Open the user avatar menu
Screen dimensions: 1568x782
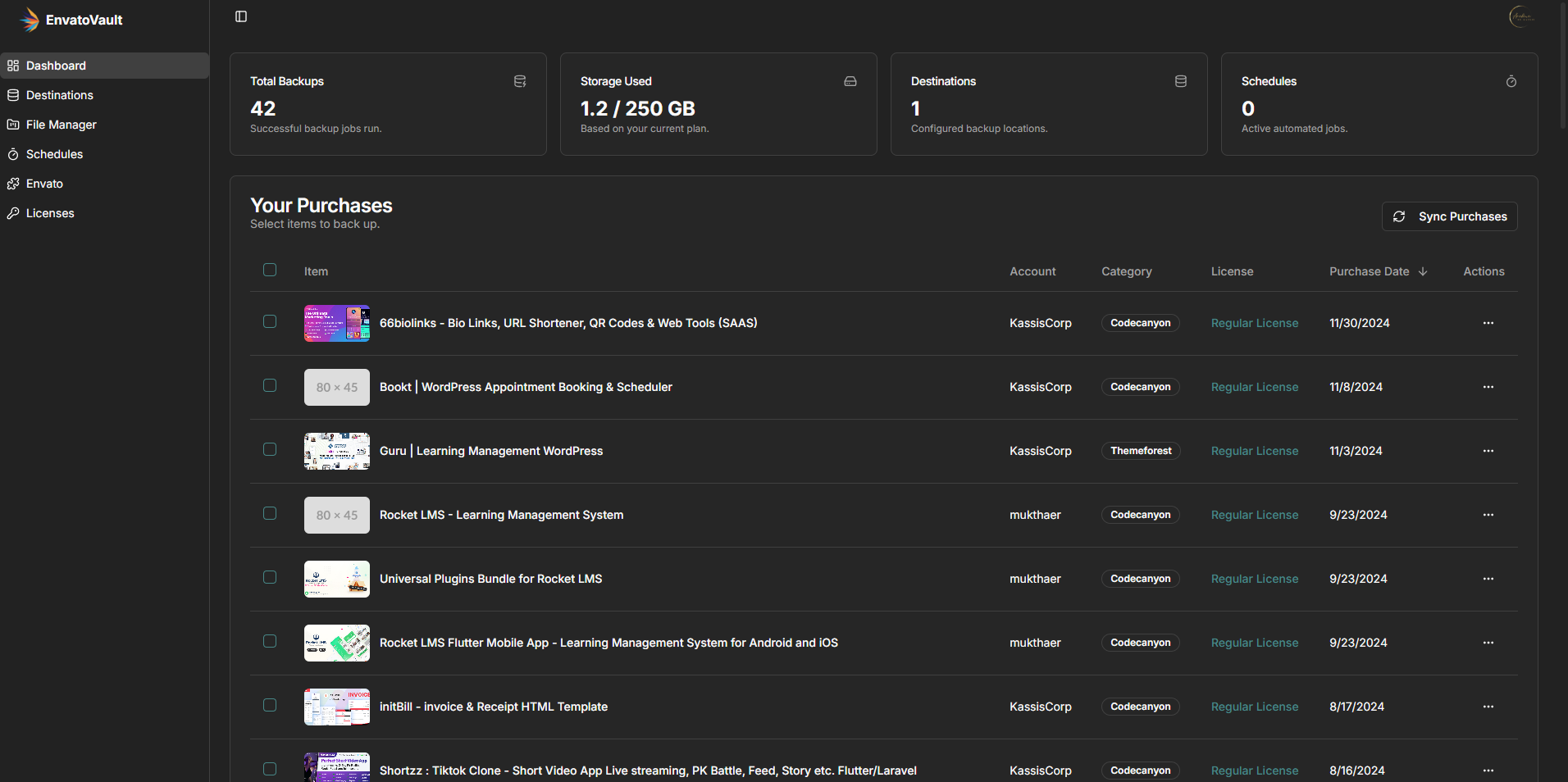pyautogui.click(x=1521, y=16)
